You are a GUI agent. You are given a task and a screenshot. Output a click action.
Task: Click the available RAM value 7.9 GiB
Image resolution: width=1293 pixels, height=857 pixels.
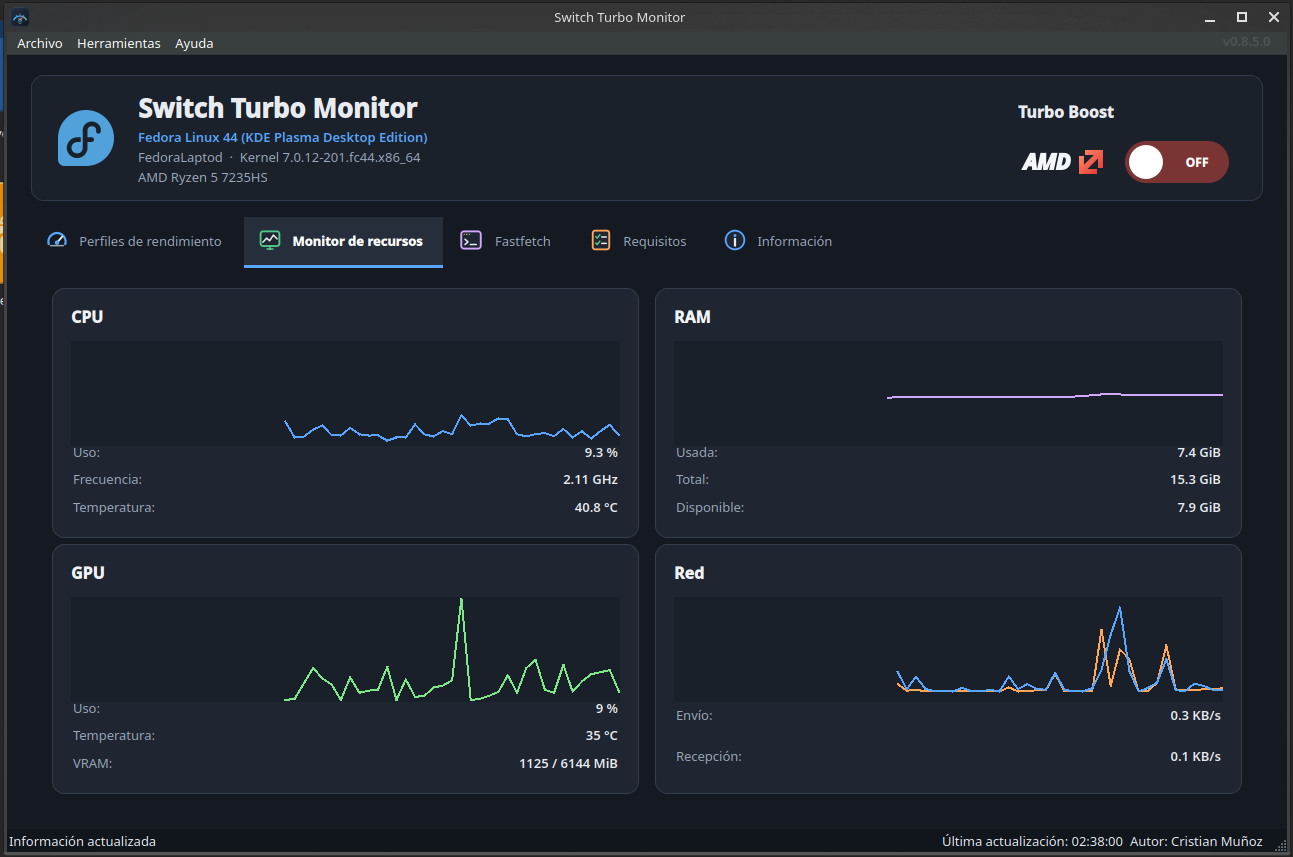pos(1199,508)
